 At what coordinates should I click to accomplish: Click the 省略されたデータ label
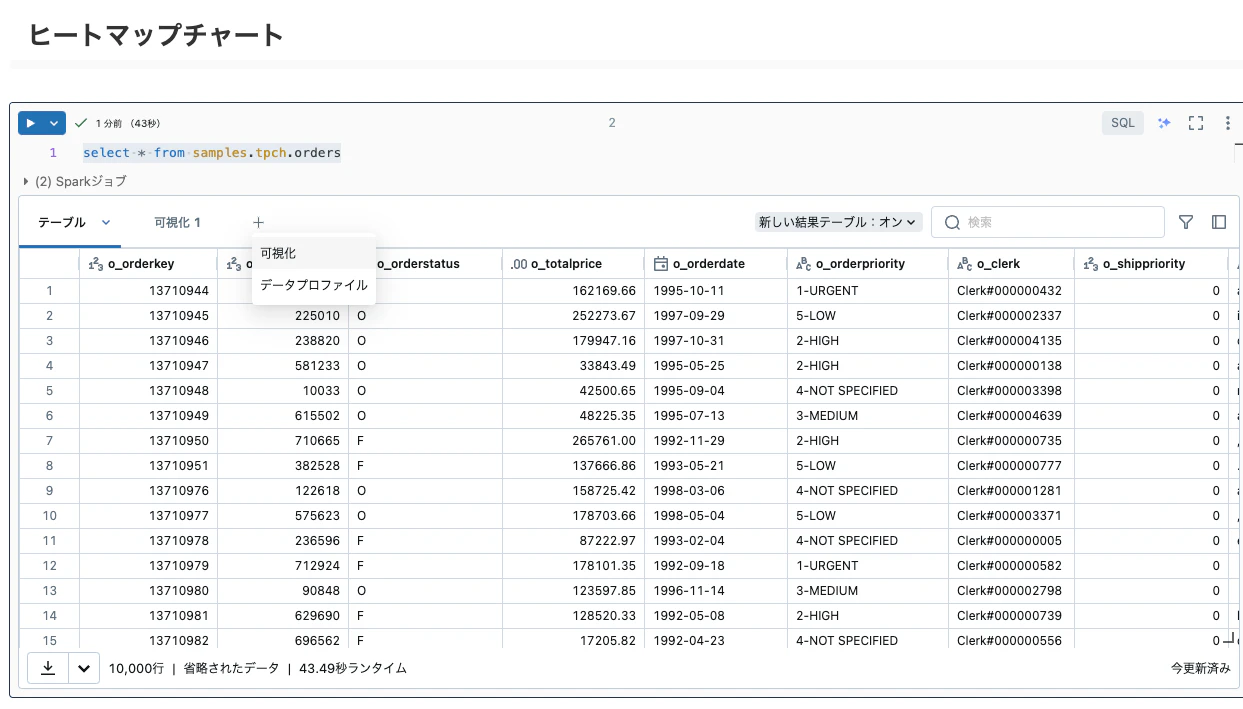pyautogui.click(x=231, y=668)
